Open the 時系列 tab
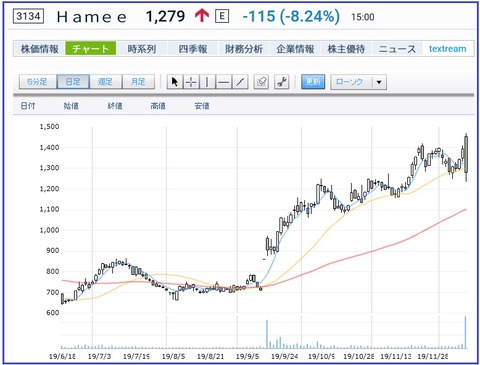 click(142, 49)
